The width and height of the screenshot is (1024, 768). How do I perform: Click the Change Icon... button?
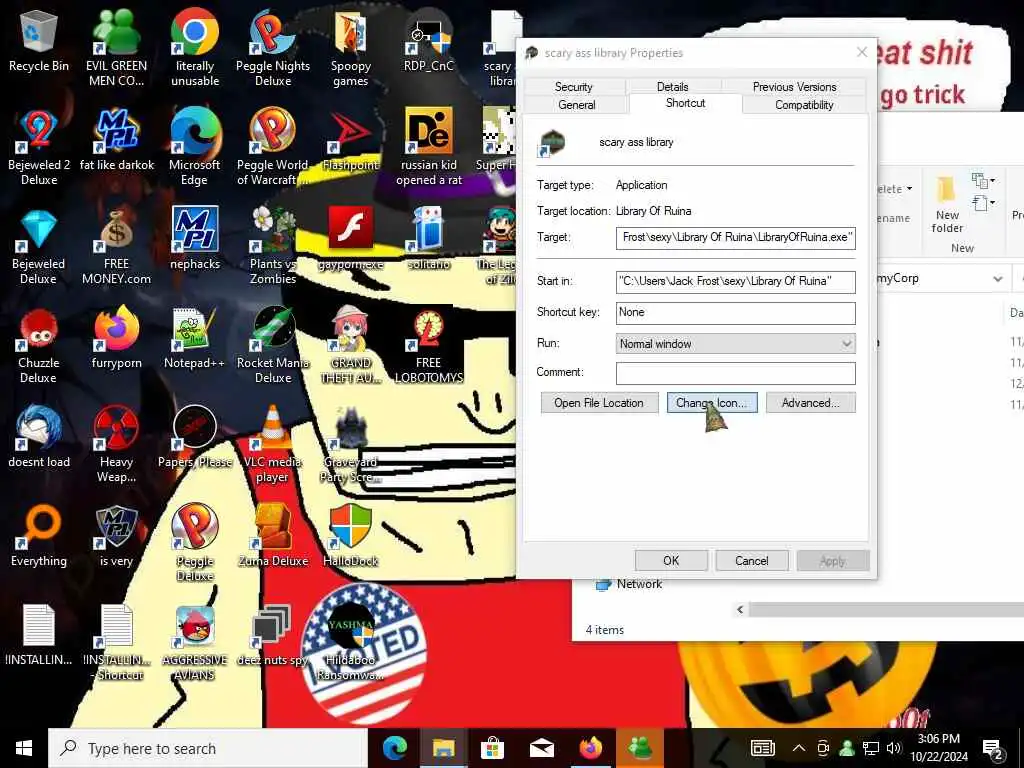pos(712,403)
